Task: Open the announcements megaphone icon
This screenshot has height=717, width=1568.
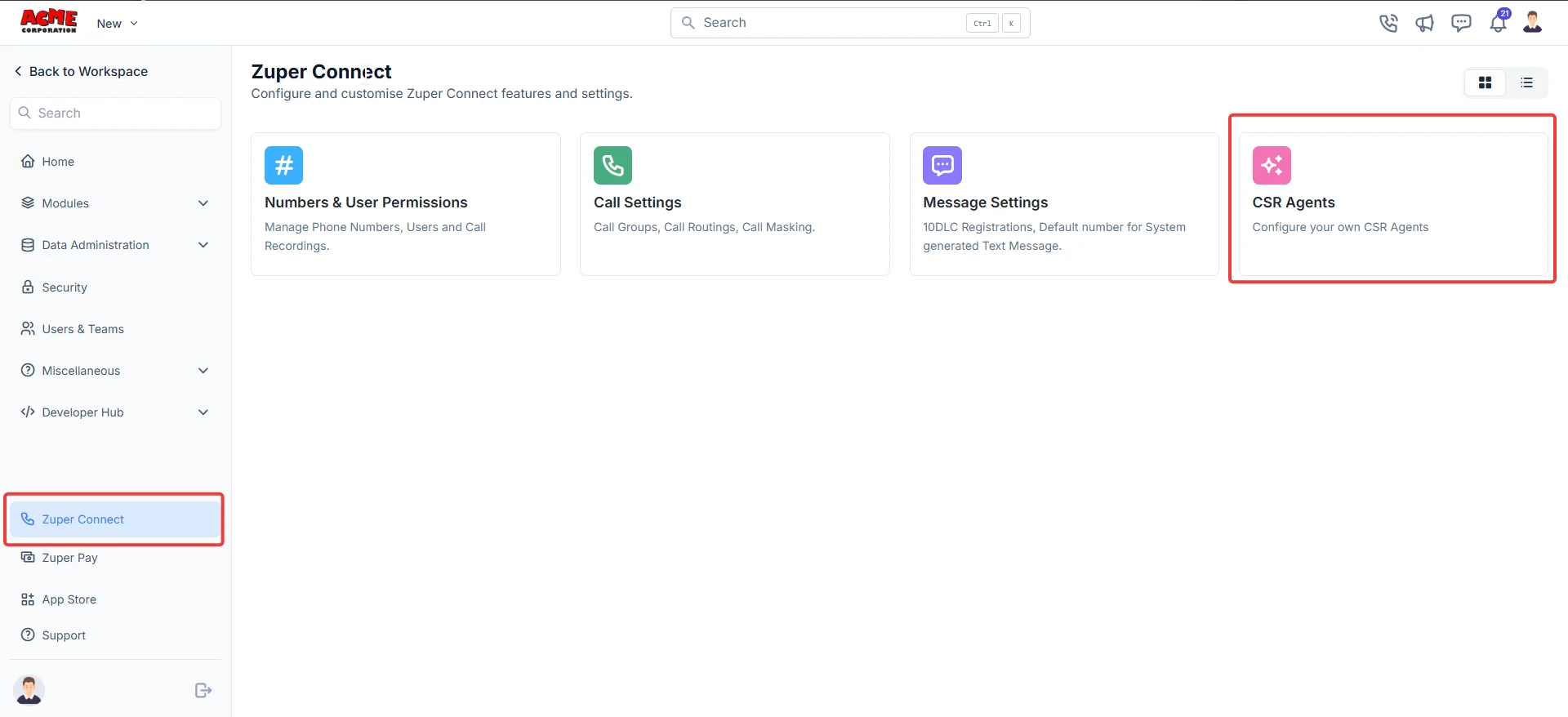Action: [x=1425, y=23]
